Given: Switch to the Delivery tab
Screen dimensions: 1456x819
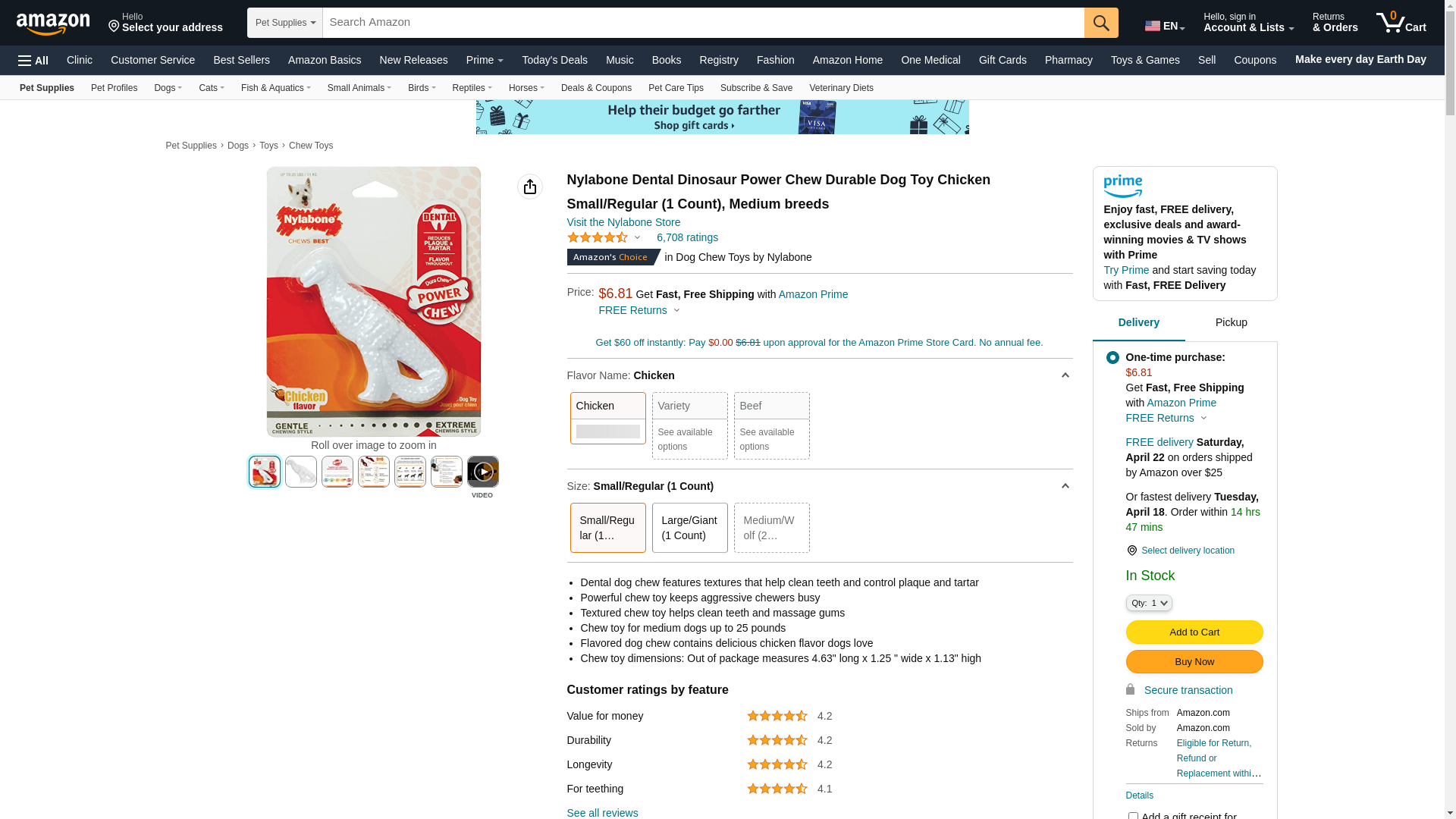Looking at the screenshot, I should click(x=1138, y=322).
